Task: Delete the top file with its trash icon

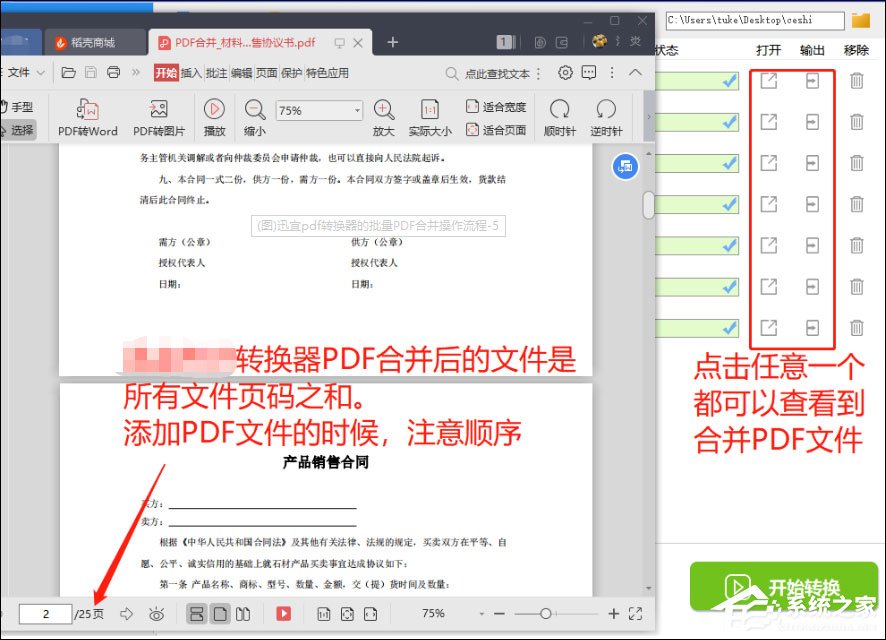Action: pyautogui.click(x=856, y=82)
